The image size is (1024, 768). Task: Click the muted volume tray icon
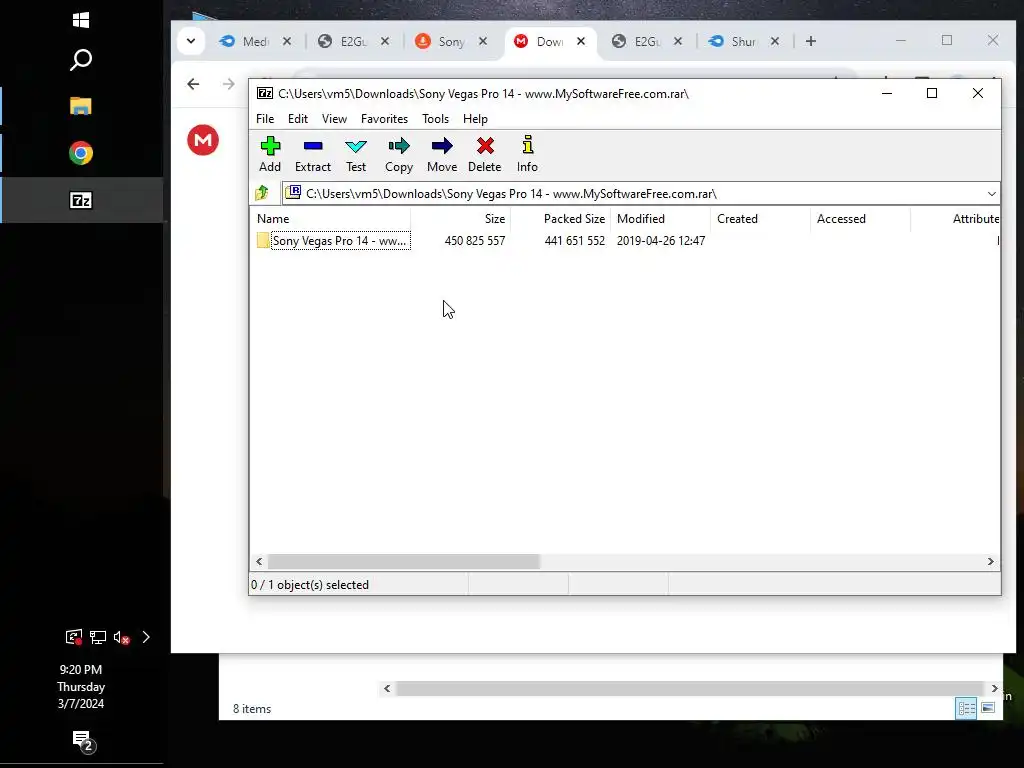[121, 637]
